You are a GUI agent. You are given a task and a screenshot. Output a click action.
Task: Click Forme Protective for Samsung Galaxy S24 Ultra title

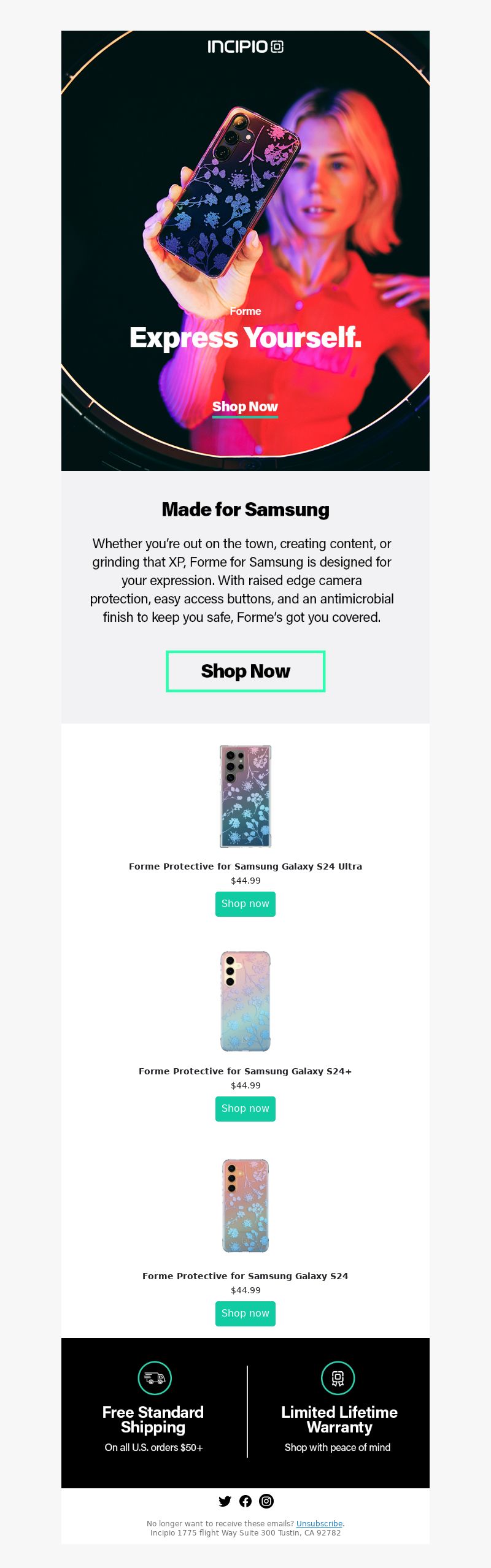(x=245, y=866)
